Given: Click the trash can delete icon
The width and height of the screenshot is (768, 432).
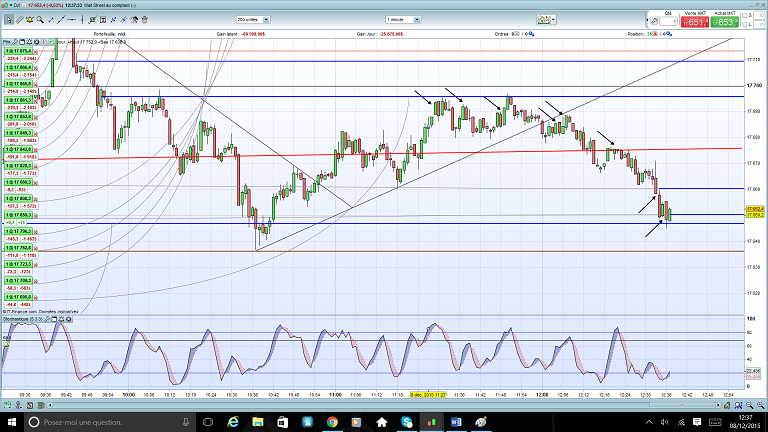Looking at the screenshot, I should click(144, 20).
